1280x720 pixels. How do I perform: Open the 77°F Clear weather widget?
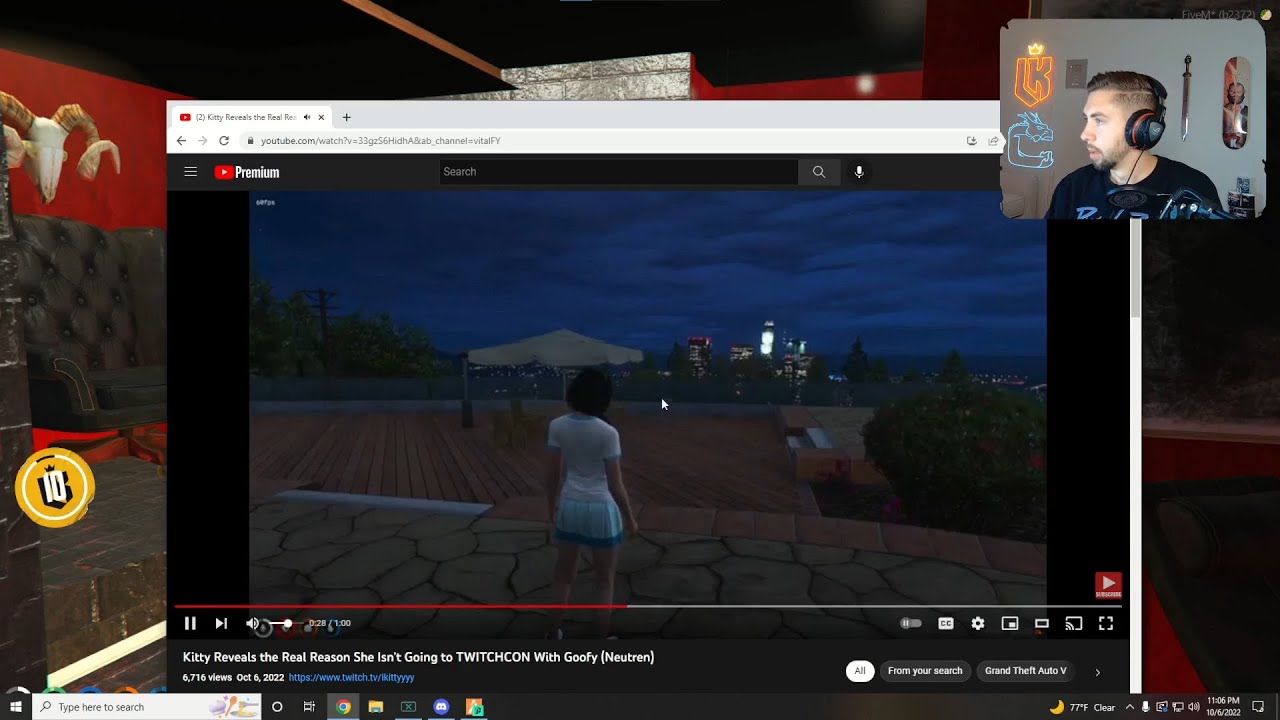click(x=1082, y=707)
